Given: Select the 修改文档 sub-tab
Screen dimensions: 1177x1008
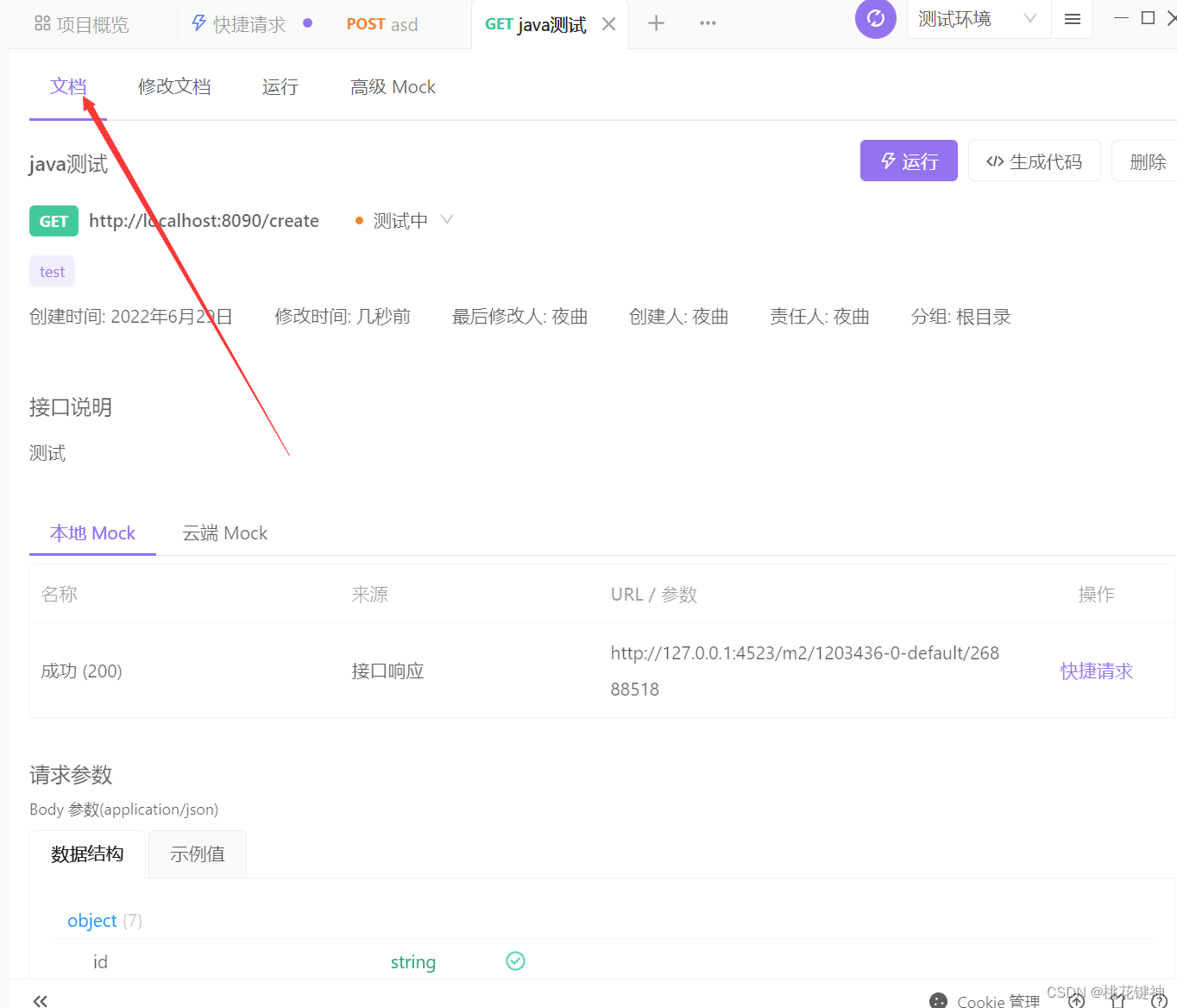Looking at the screenshot, I should (x=174, y=86).
